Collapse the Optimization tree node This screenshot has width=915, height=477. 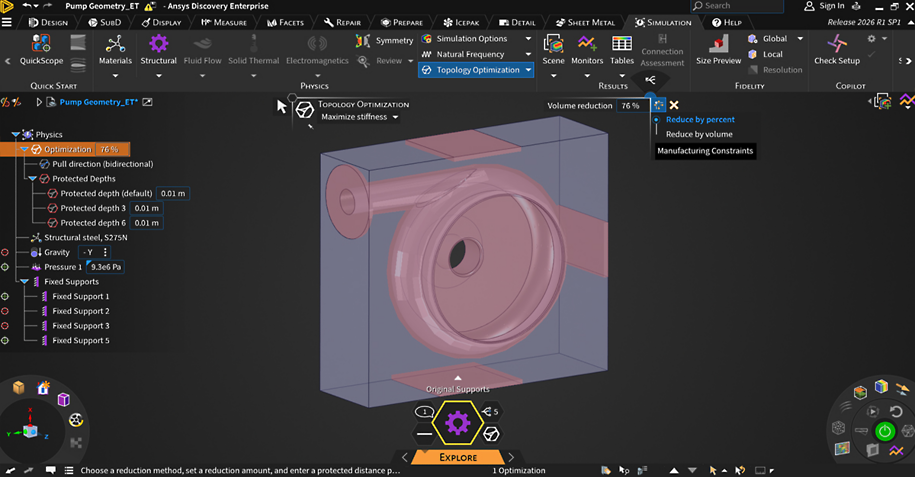coord(25,149)
